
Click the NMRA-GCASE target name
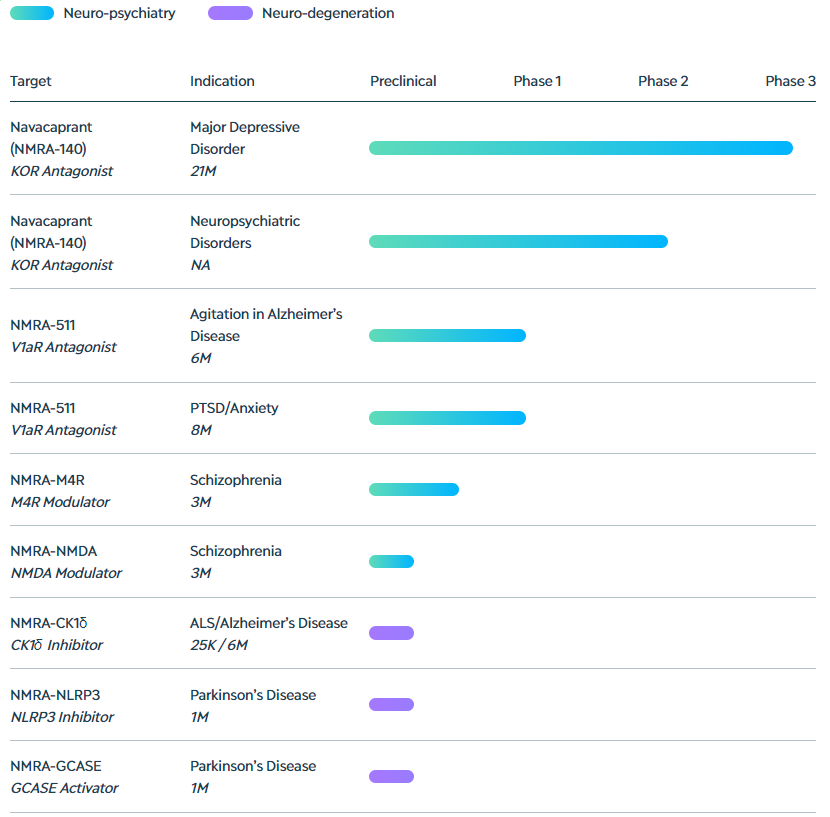56,766
